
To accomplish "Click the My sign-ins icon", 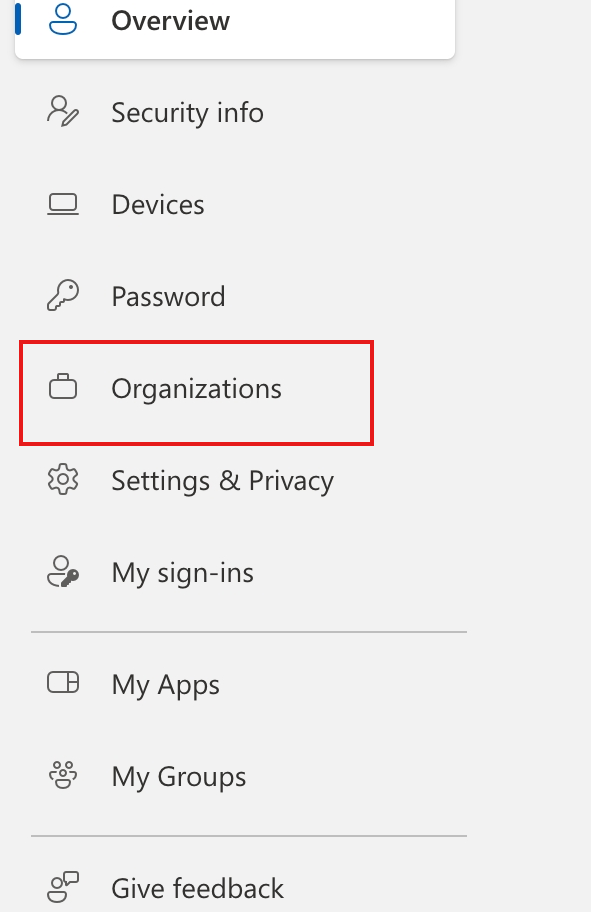I will pos(63,572).
